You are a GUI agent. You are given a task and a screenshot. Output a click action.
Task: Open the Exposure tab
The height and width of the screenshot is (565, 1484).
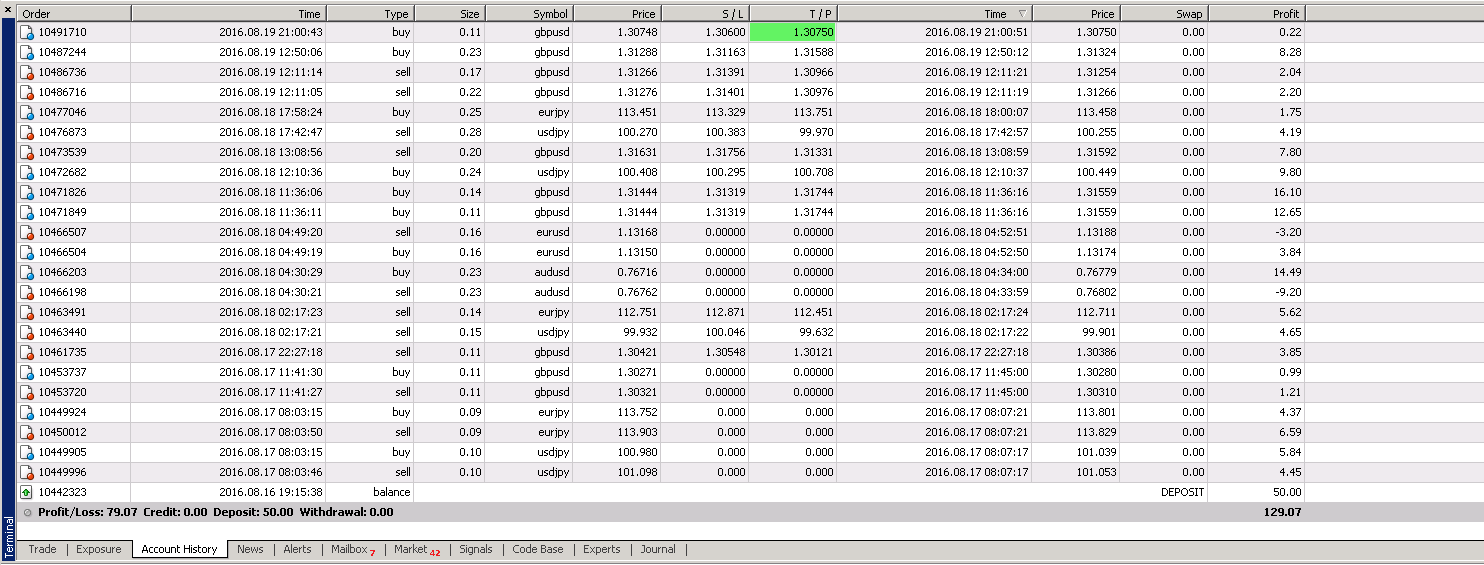(99, 549)
